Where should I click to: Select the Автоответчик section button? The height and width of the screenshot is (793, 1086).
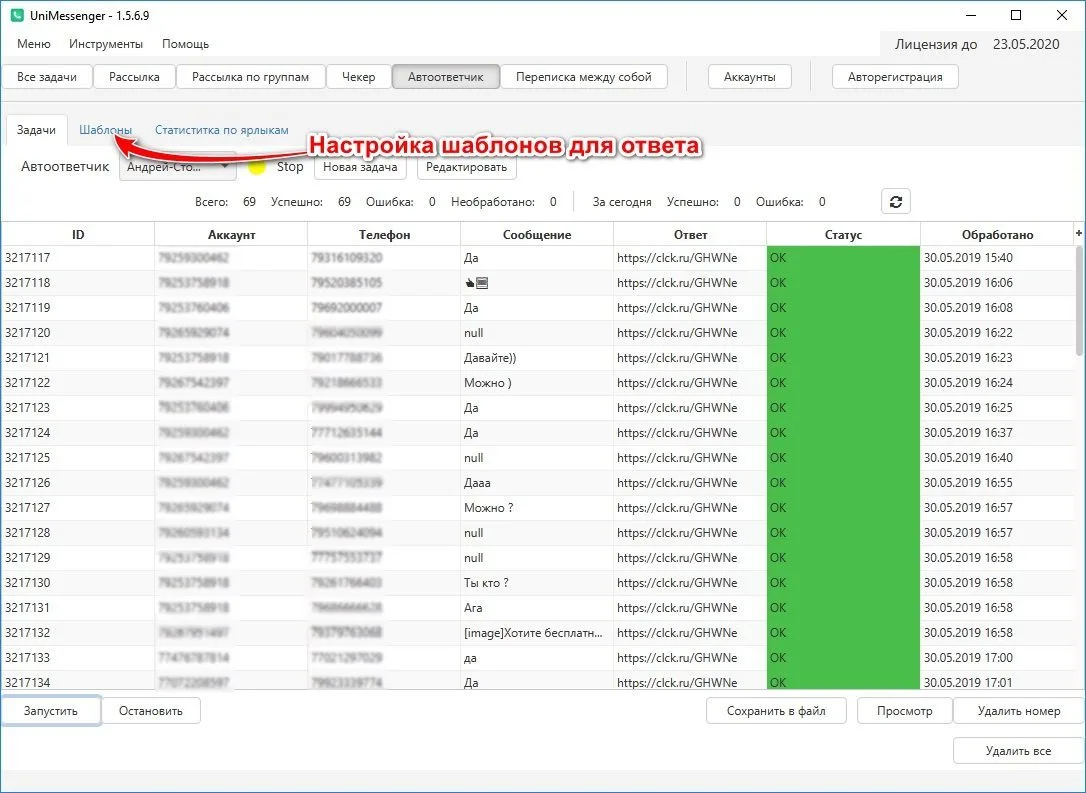click(x=446, y=77)
